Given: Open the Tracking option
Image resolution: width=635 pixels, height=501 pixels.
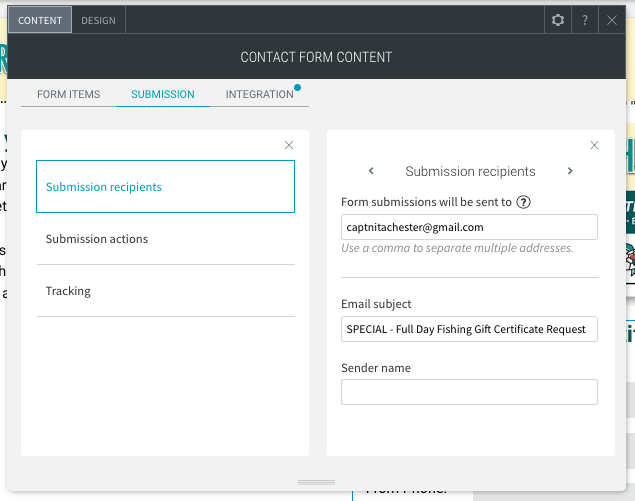Looking at the screenshot, I should coord(166,291).
